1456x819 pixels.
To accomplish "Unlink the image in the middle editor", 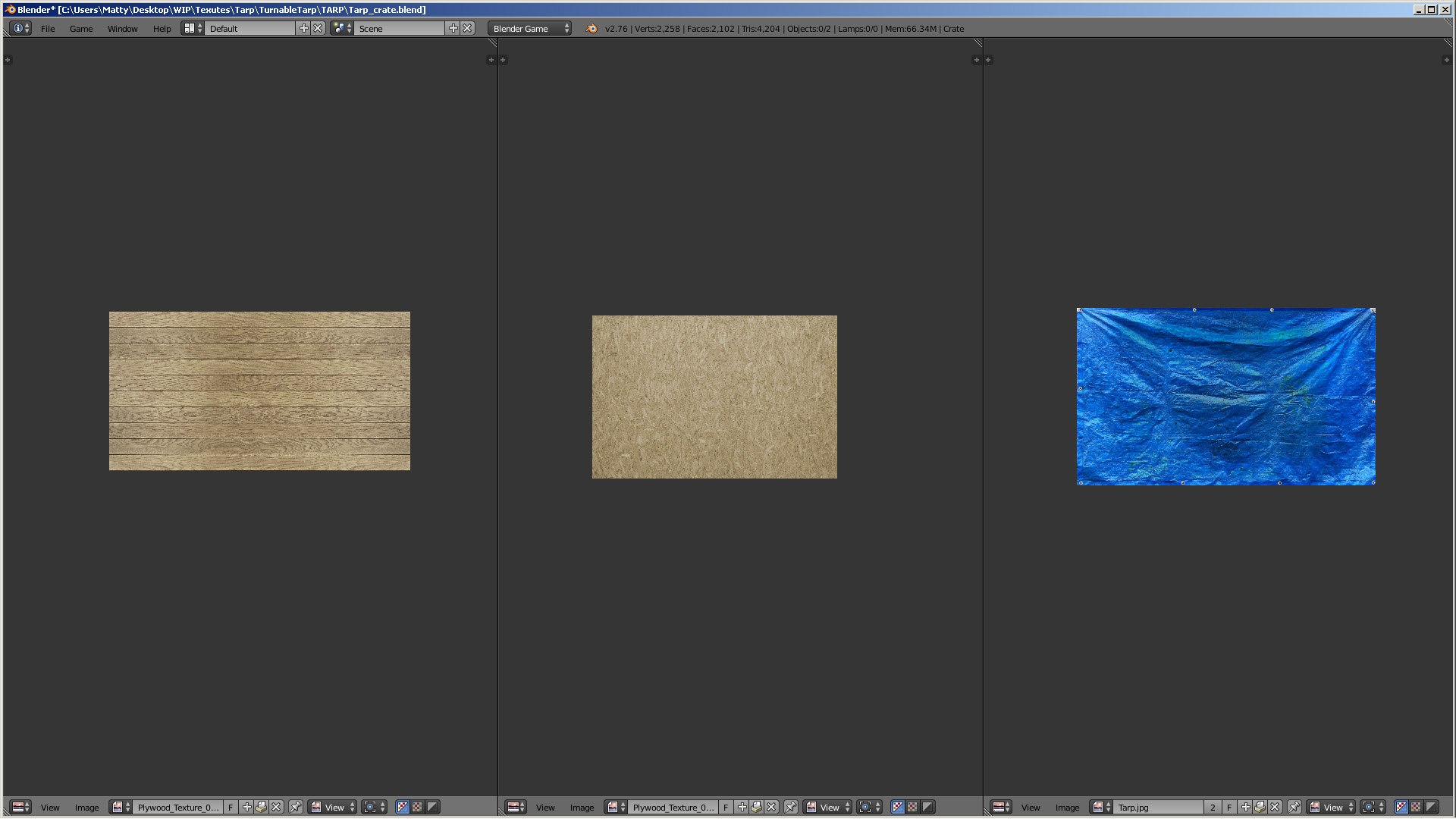I will (x=771, y=808).
